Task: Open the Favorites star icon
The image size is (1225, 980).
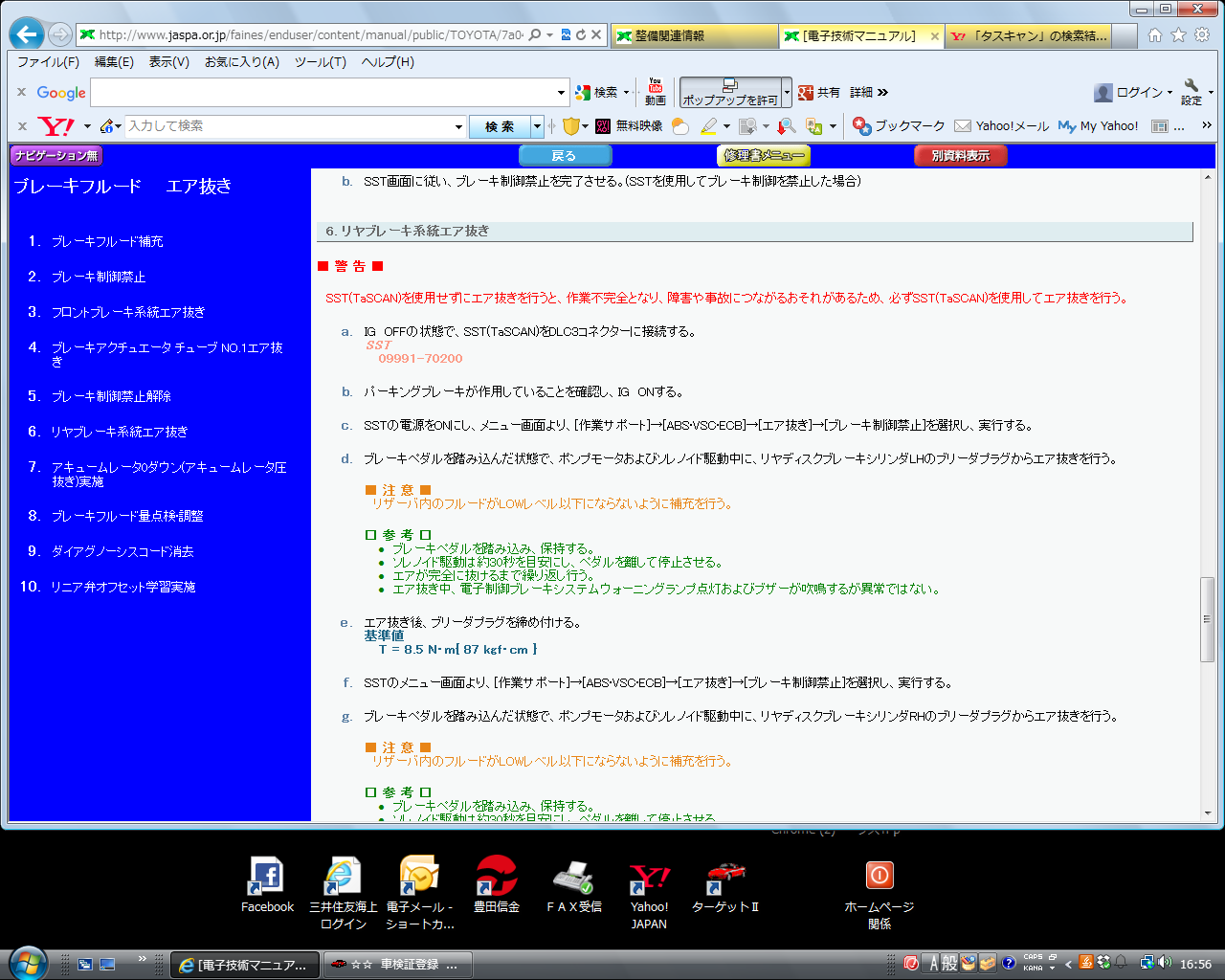Action: [x=1178, y=34]
